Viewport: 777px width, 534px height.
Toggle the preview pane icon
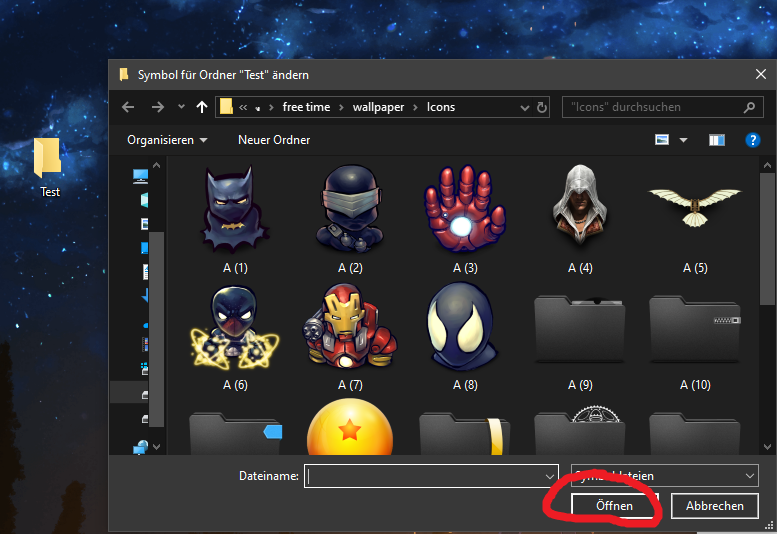point(717,140)
